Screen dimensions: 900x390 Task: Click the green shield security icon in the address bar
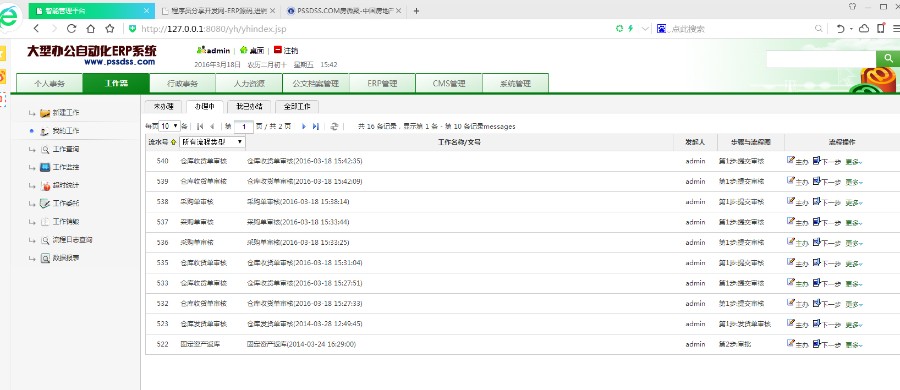[133, 29]
